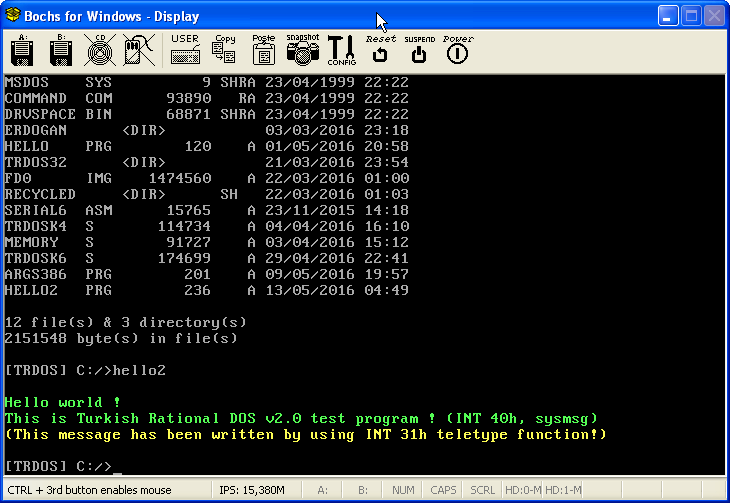Click the HD:0-M status indicator

pyautogui.click(x=523, y=490)
